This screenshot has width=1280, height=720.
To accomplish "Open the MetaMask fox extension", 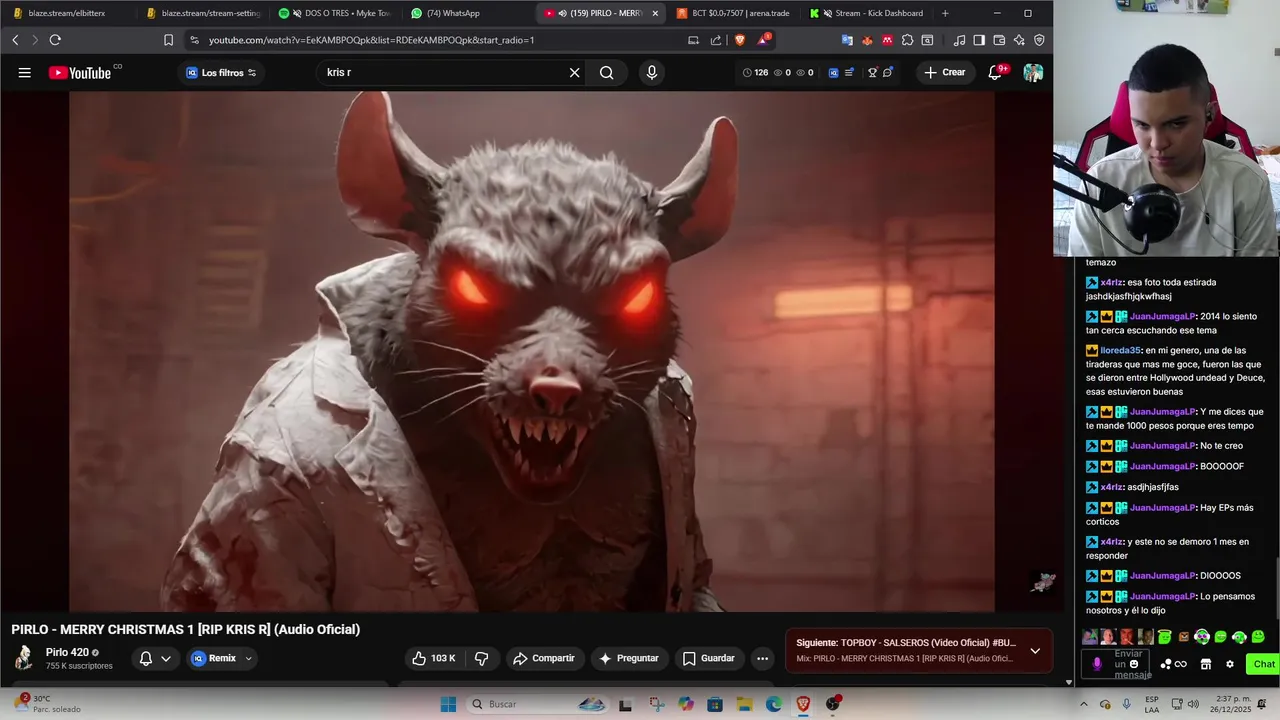I will (867, 40).
